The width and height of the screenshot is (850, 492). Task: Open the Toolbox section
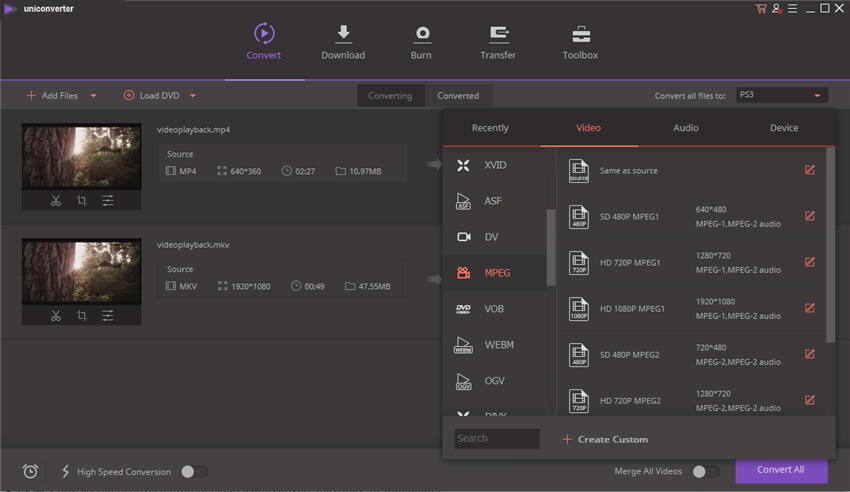pos(580,42)
